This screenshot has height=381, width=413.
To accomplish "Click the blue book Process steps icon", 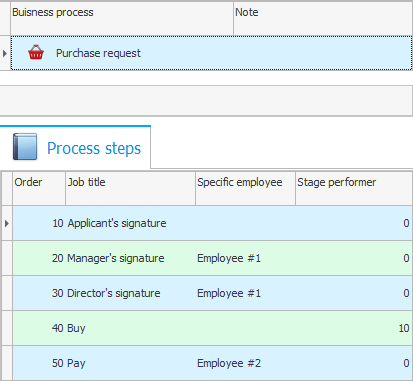I will (25, 147).
